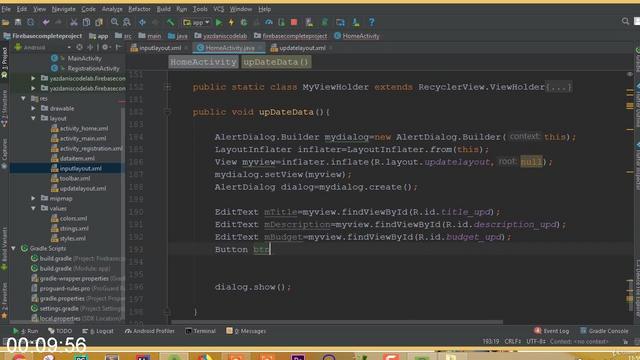The width and height of the screenshot is (640, 360).
Task: Click the Synchronize toolbar icon
Action: pyautogui.click(x=31, y=22)
